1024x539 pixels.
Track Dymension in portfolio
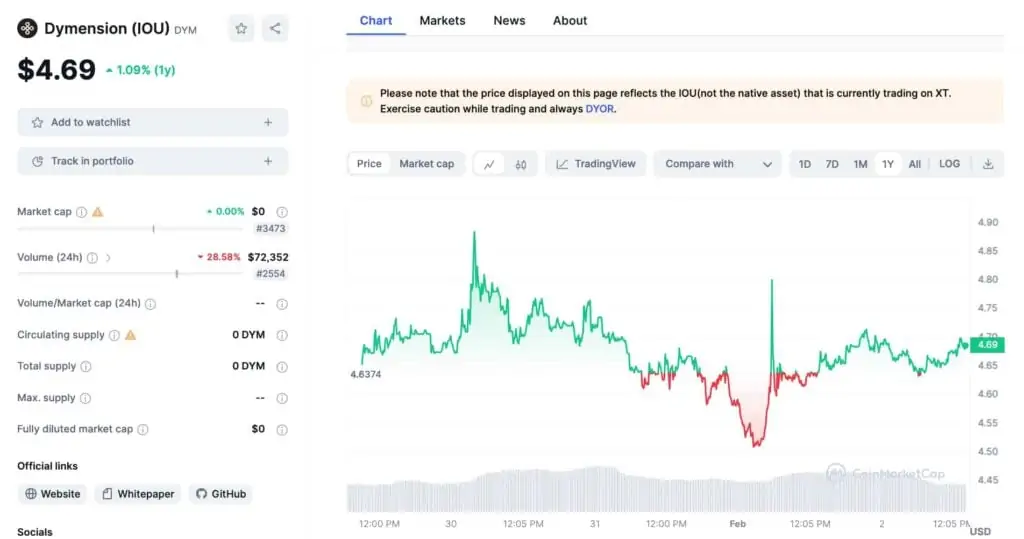click(153, 161)
